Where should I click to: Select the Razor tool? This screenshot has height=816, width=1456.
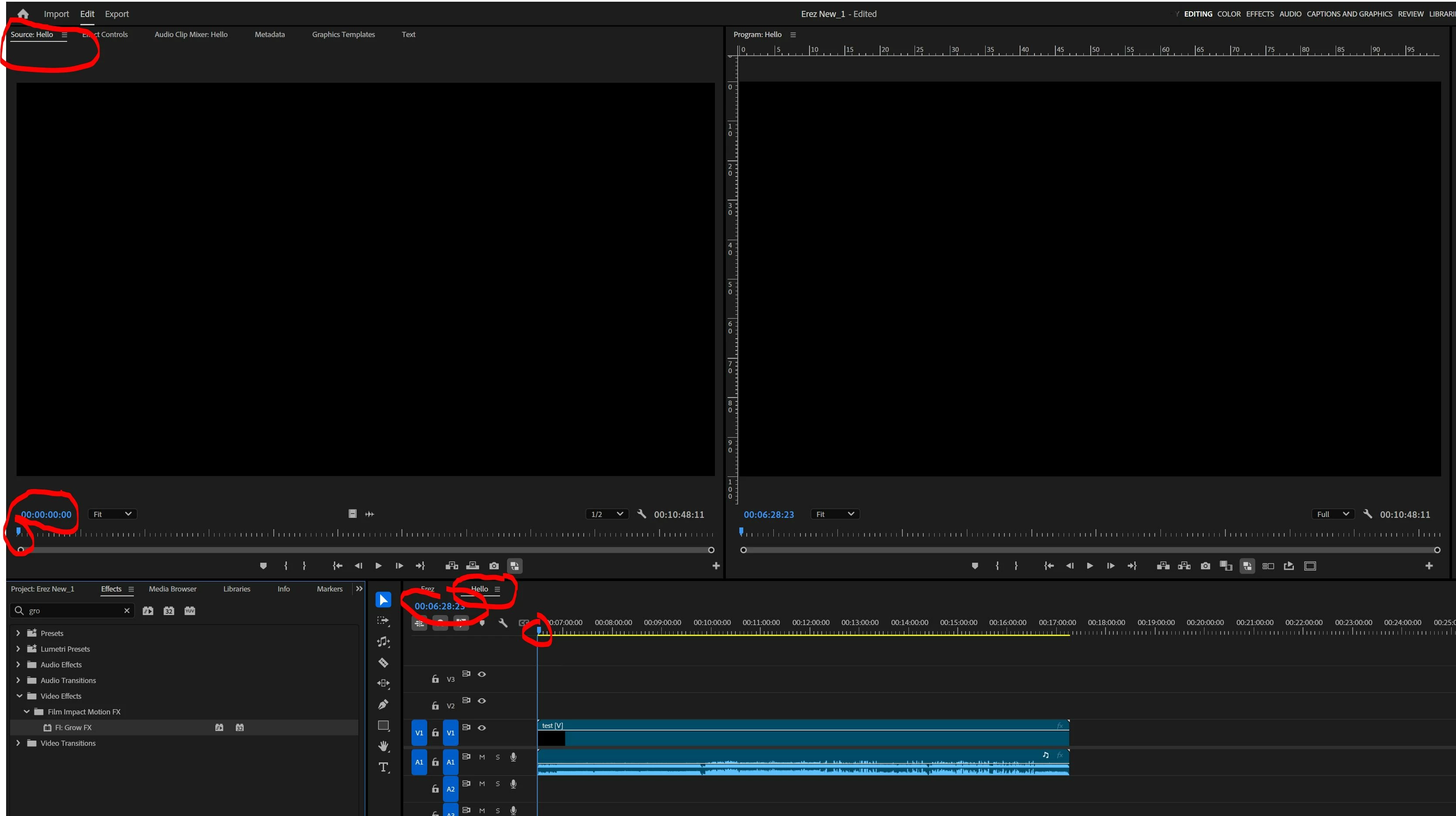[383, 662]
